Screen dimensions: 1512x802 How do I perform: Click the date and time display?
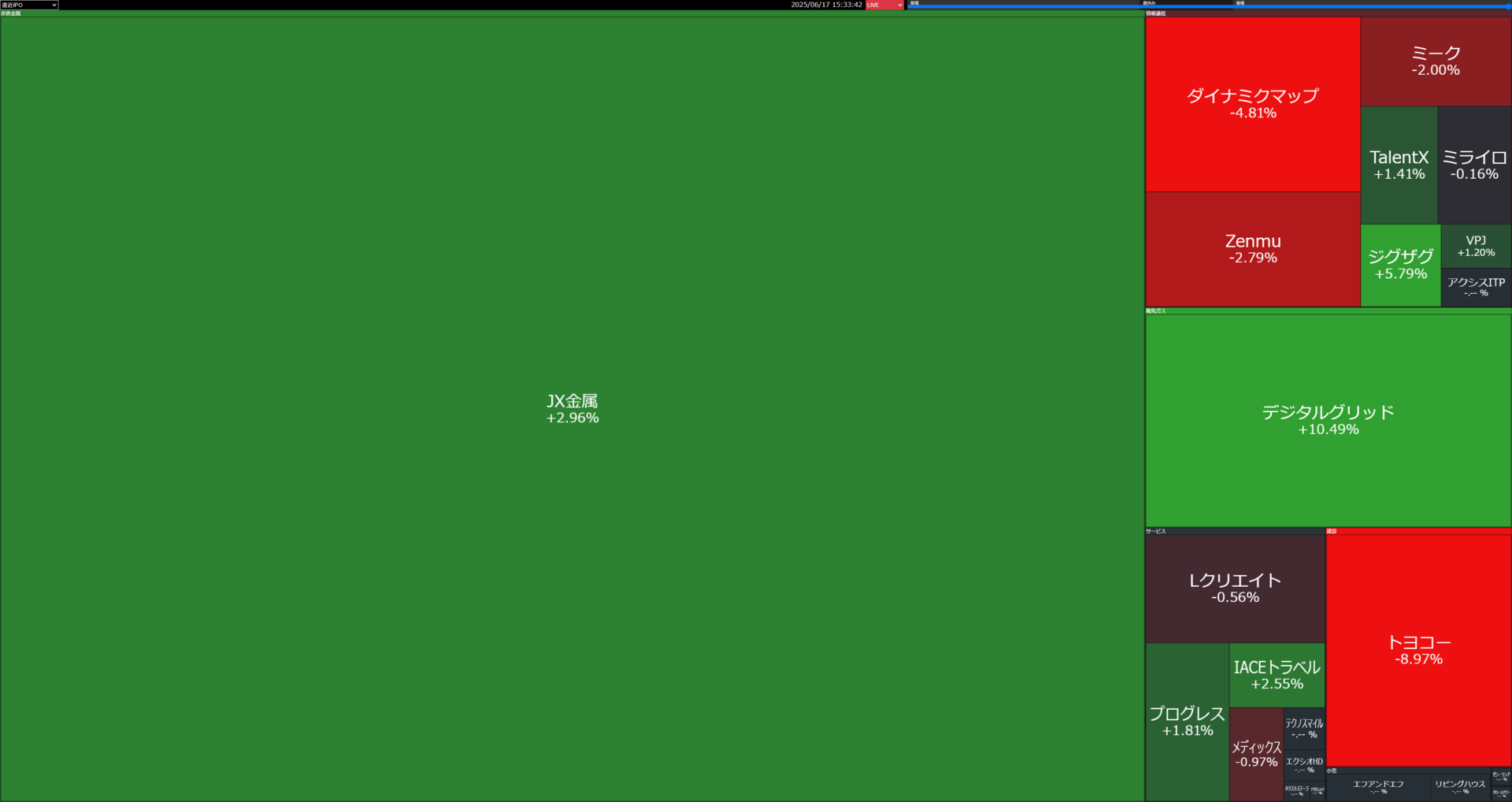coord(826,5)
